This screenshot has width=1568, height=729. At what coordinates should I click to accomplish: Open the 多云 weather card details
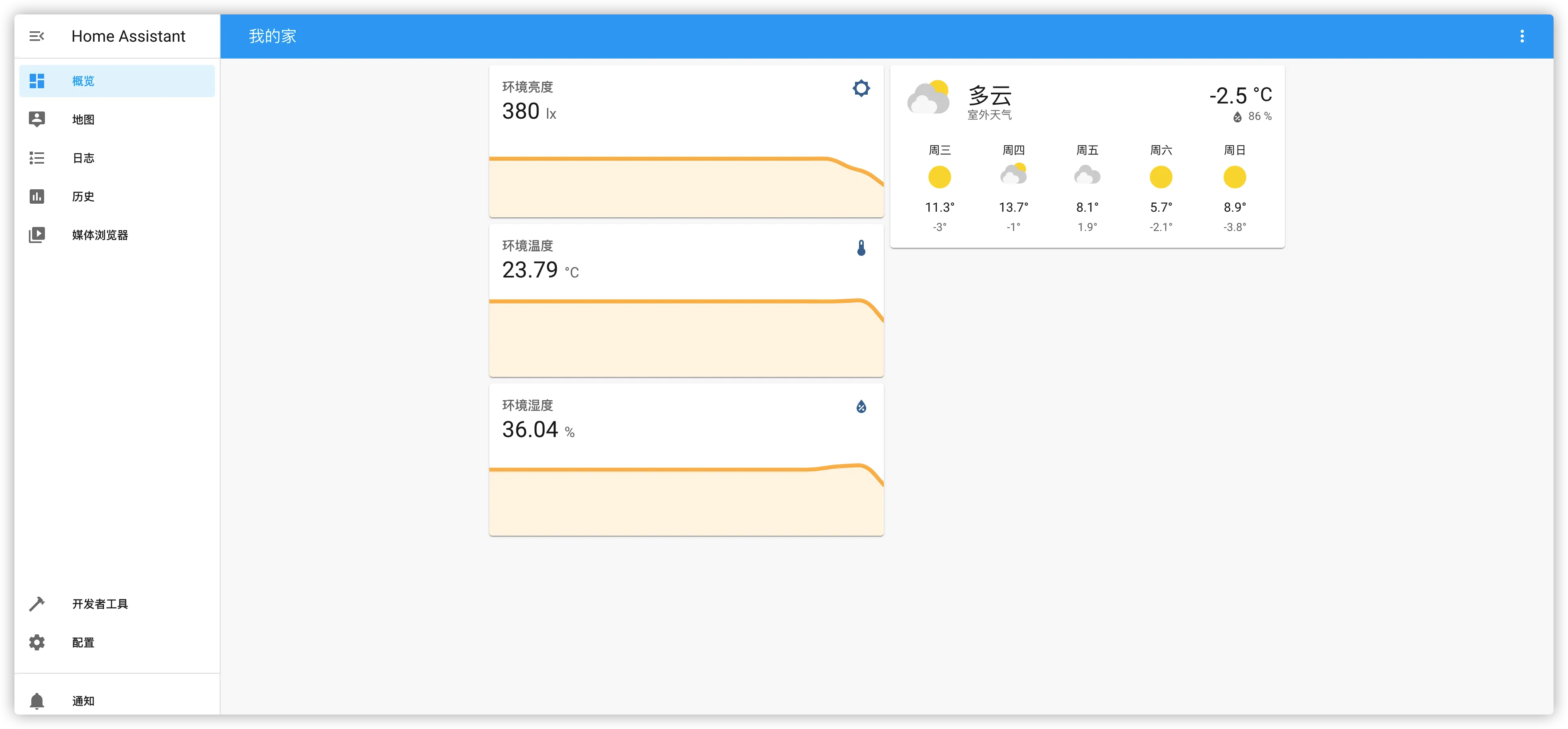pos(989,96)
